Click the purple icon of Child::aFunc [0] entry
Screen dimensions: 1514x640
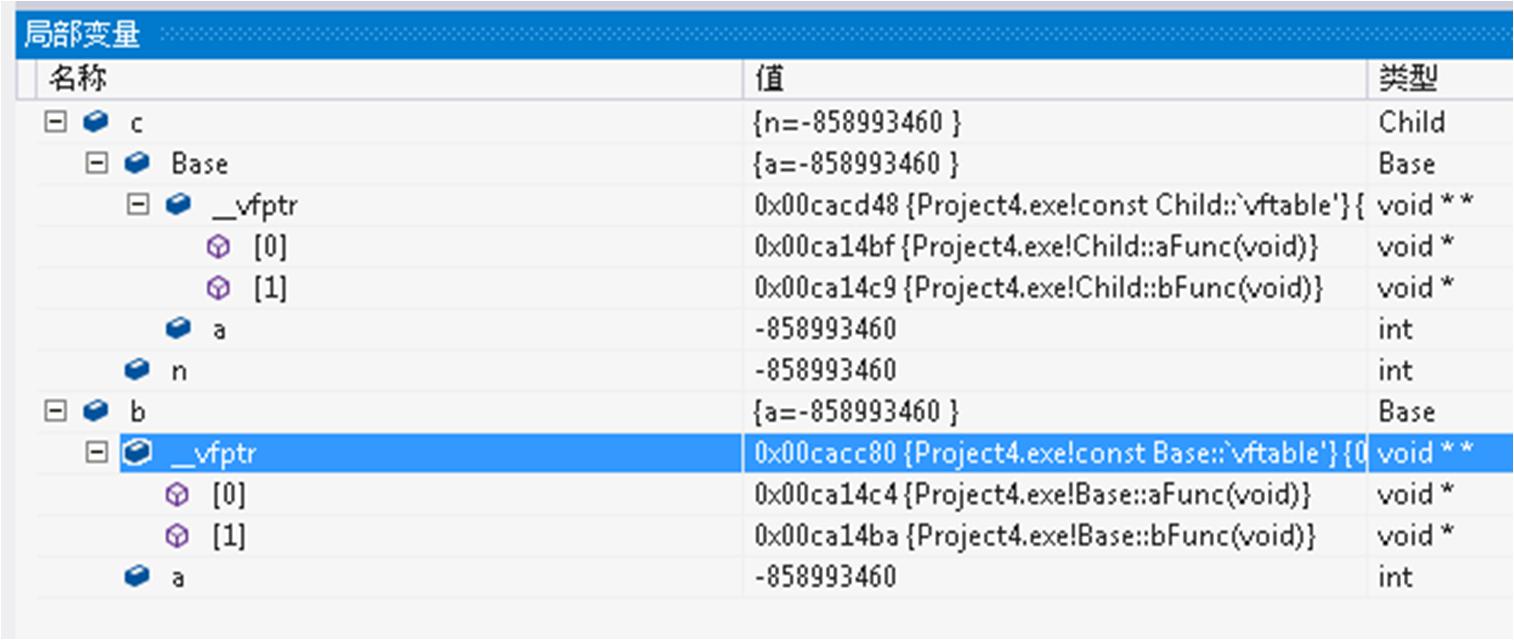[x=218, y=246]
